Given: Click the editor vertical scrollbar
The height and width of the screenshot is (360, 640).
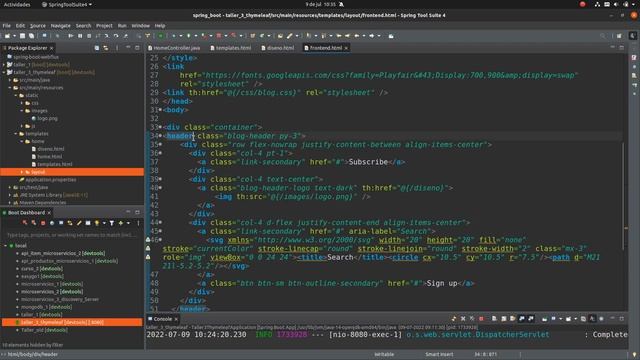Looking at the screenshot, I should point(623,196).
